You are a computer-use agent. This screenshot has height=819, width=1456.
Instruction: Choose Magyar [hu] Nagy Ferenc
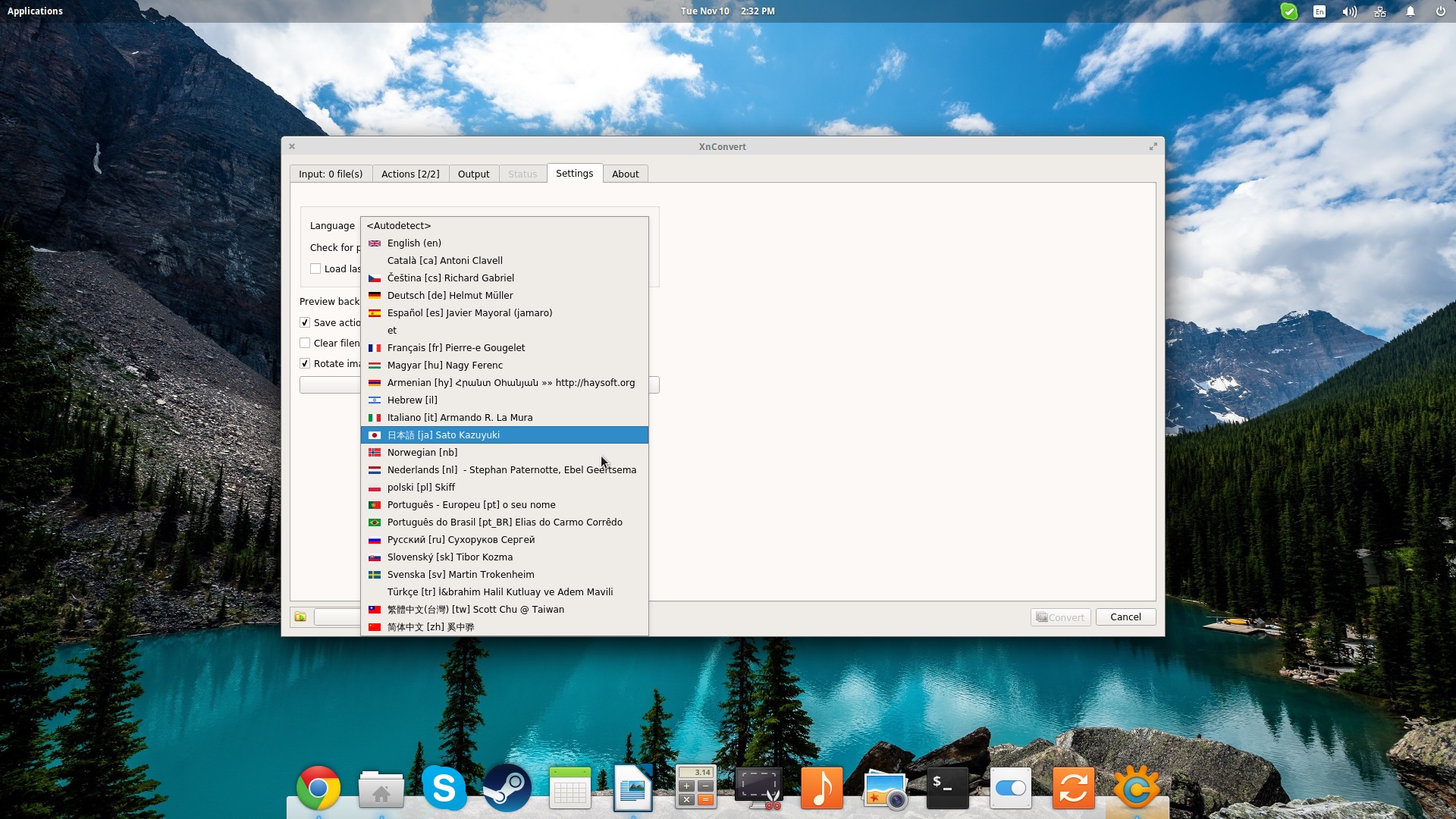click(504, 366)
